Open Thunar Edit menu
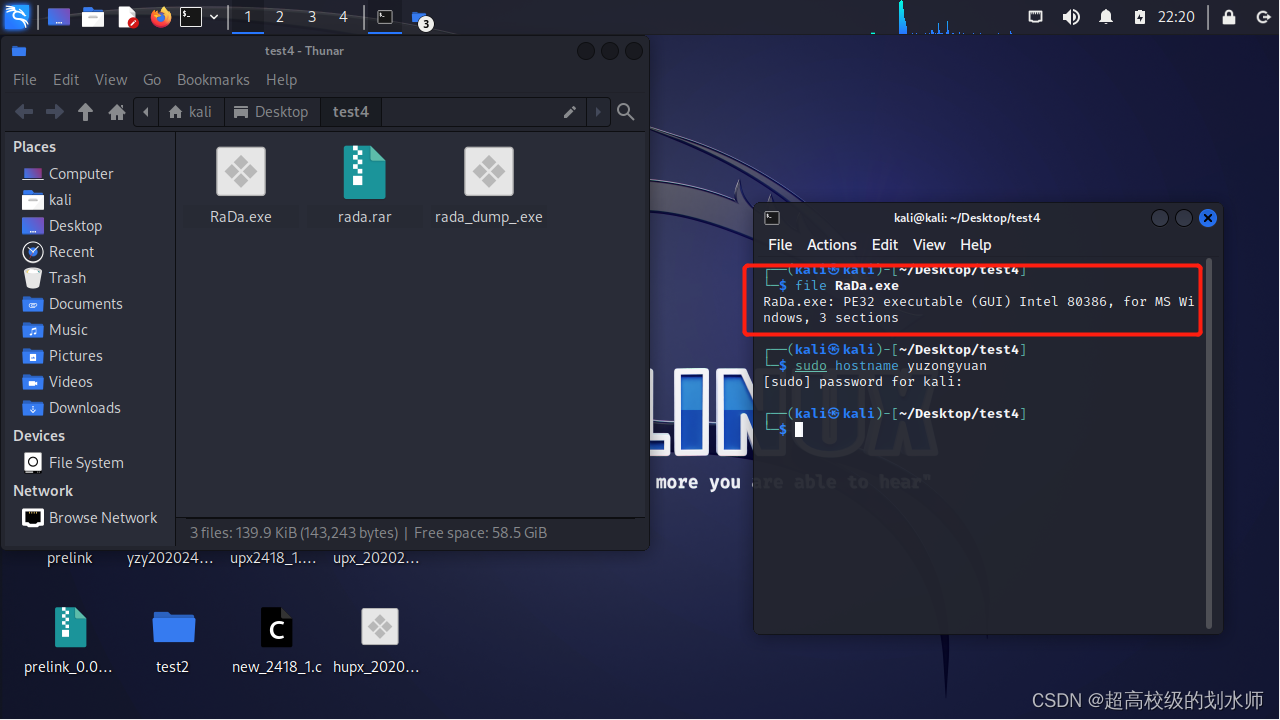Viewport: 1280px width, 720px height. click(66, 80)
